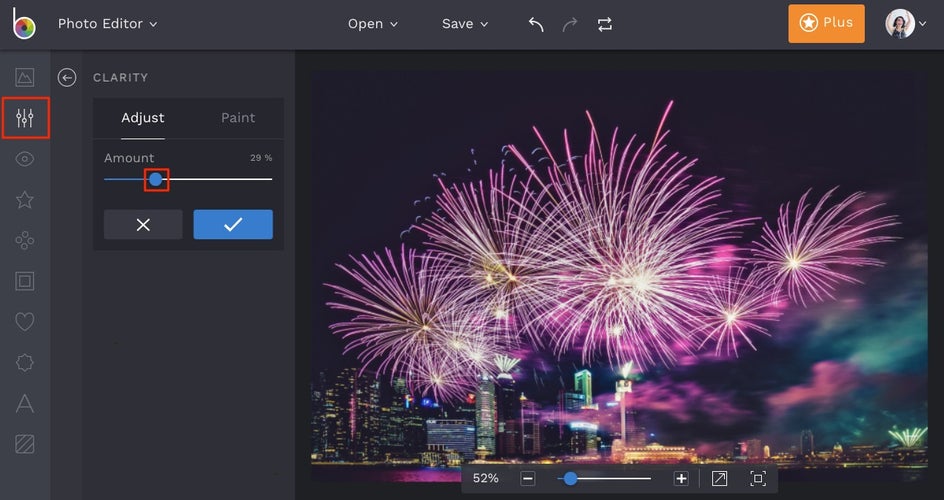944x500 pixels.
Task: Cancel the Clarity adjustment
Action: pos(143,224)
